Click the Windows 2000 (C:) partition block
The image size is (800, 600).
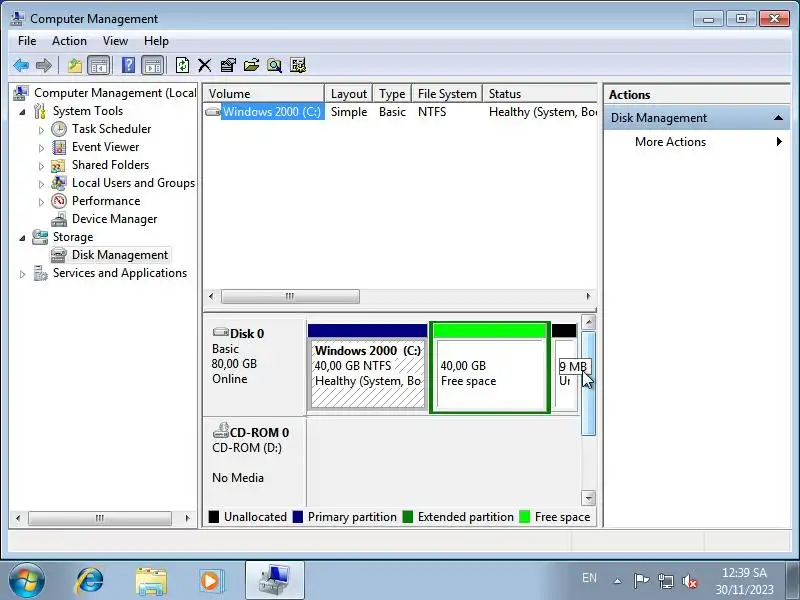click(x=367, y=366)
